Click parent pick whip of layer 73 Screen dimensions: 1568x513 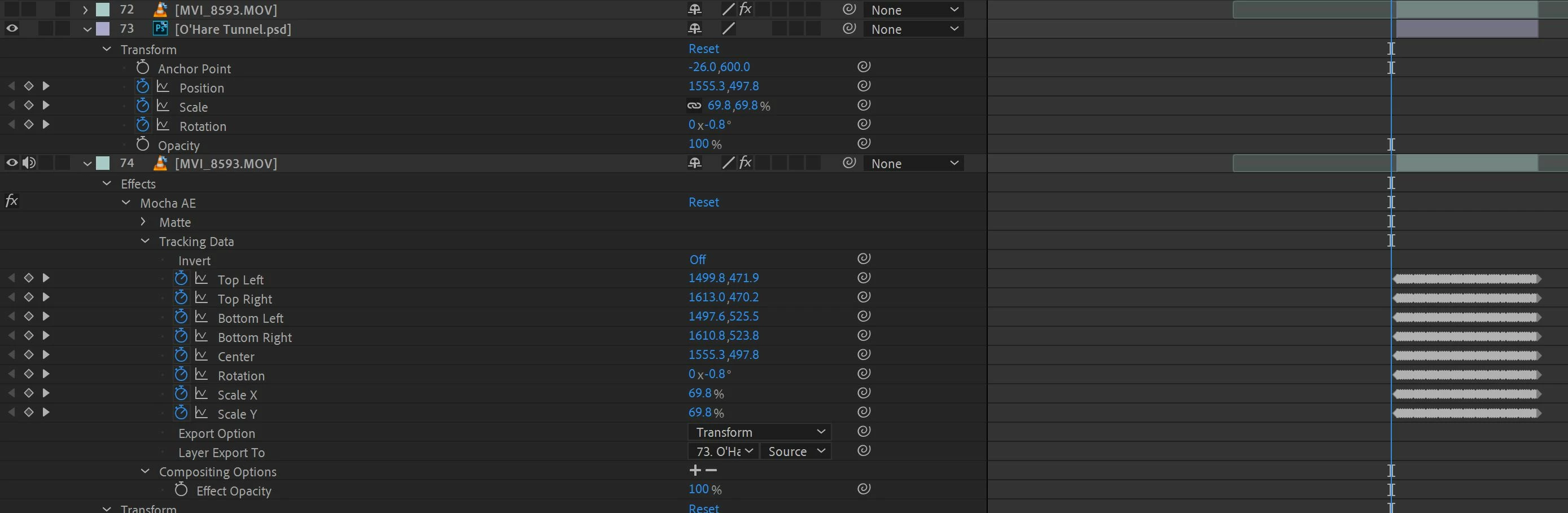(849, 28)
